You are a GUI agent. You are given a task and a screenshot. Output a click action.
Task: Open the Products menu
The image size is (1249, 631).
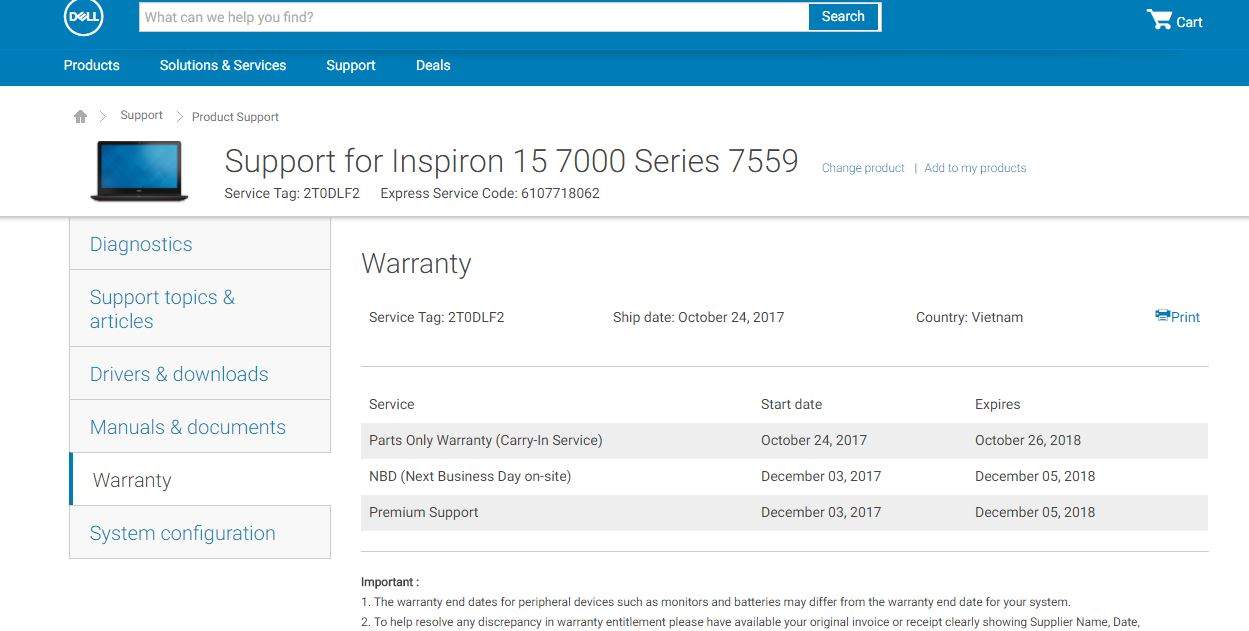(91, 65)
